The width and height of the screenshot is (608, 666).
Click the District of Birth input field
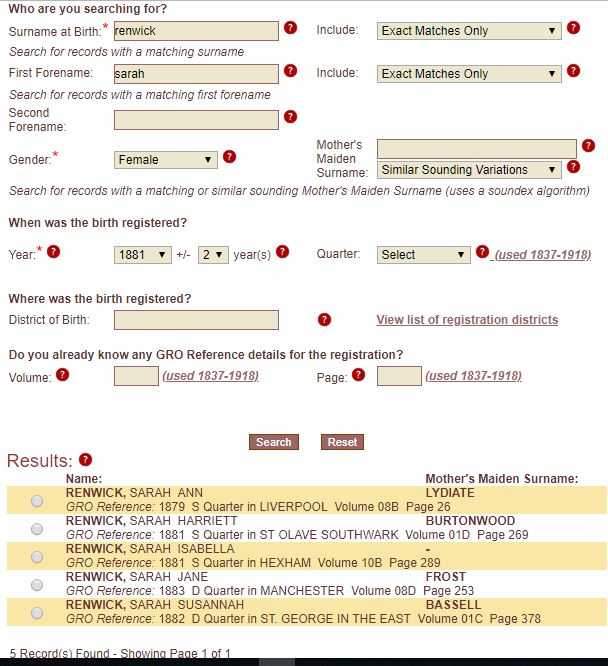click(x=196, y=320)
